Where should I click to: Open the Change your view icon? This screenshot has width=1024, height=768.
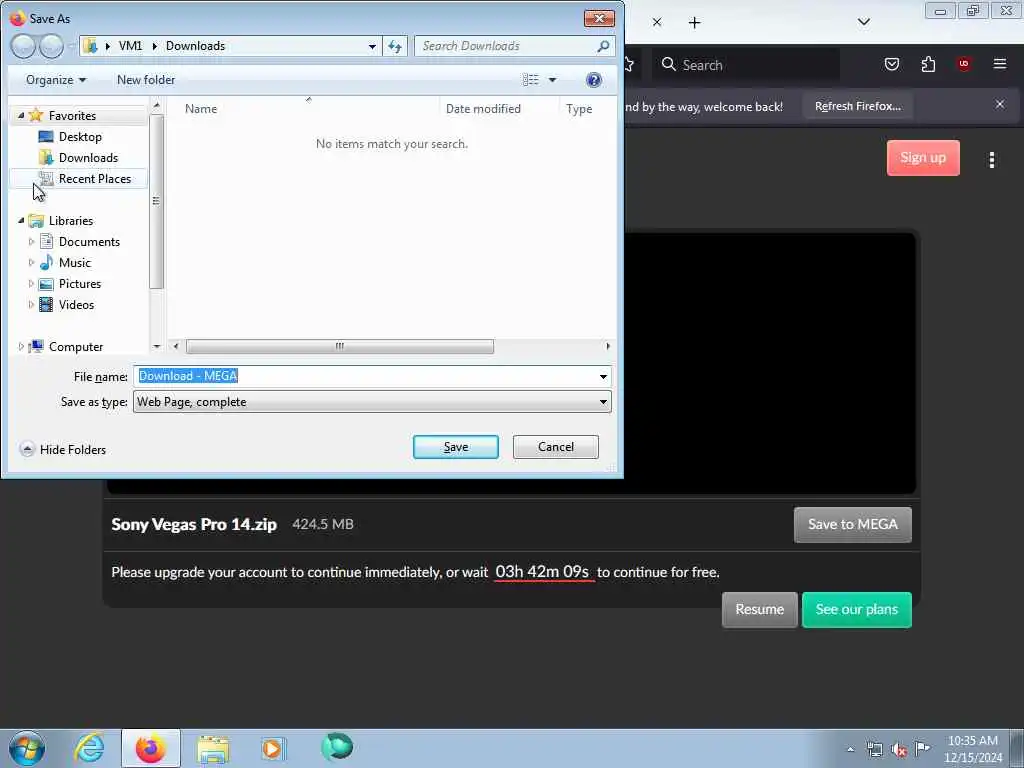(x=531, y=80)
